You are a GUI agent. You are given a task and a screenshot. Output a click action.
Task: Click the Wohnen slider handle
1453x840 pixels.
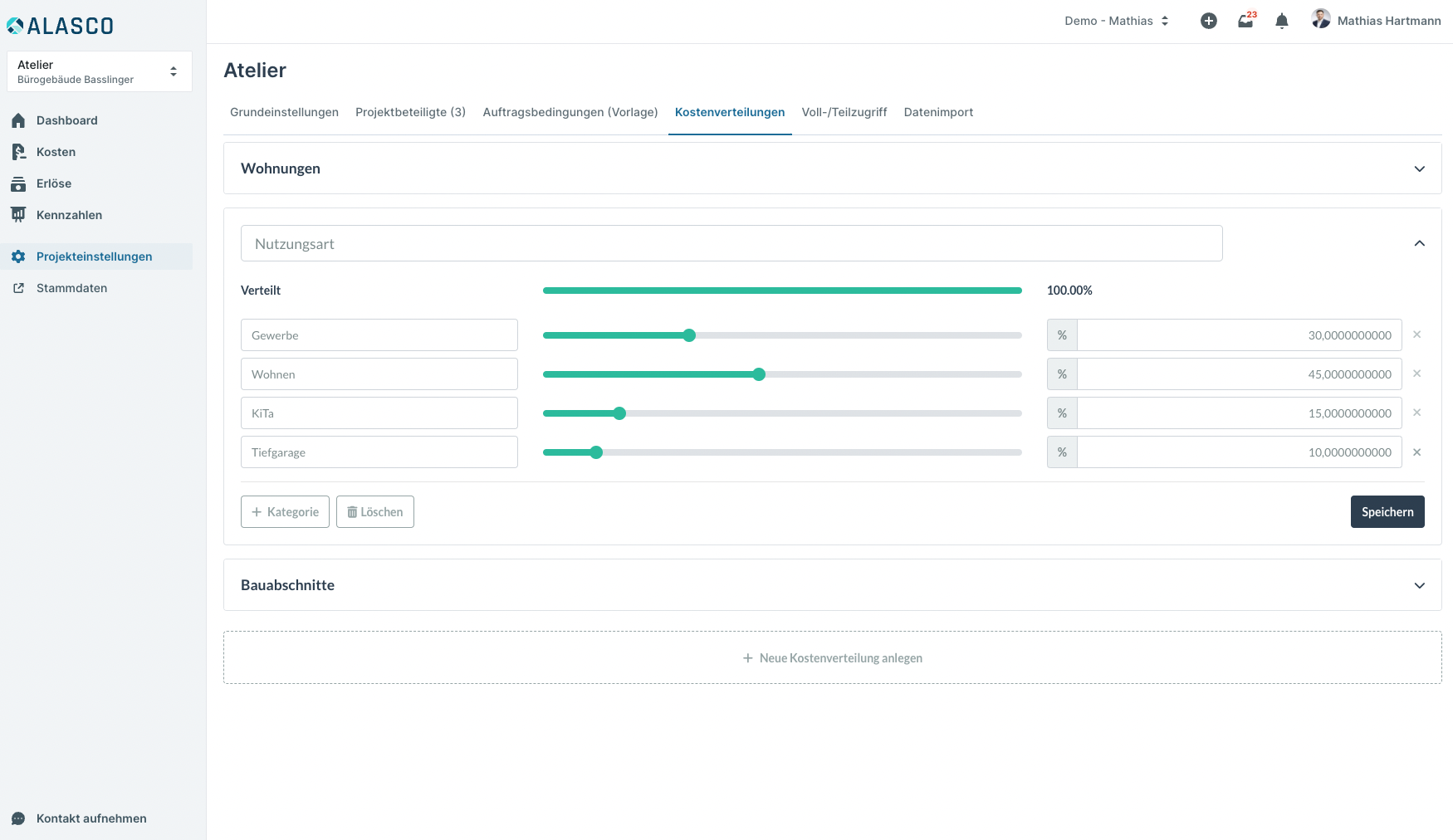(759, 374)
